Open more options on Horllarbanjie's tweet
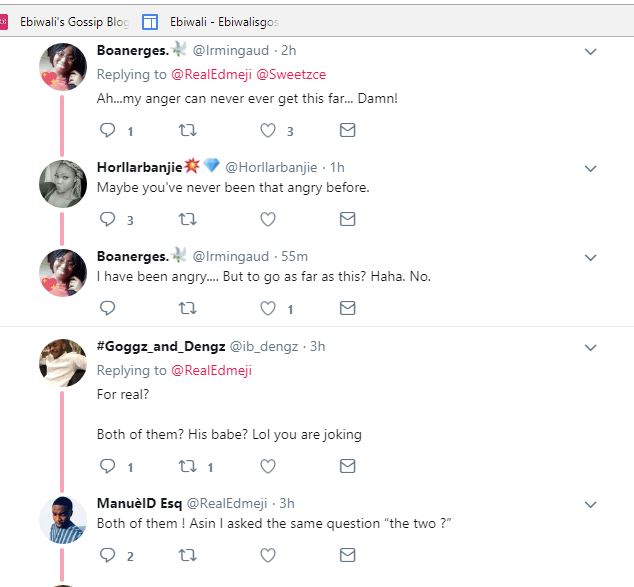The image size is (634, 587). click(x=591, y=168)
